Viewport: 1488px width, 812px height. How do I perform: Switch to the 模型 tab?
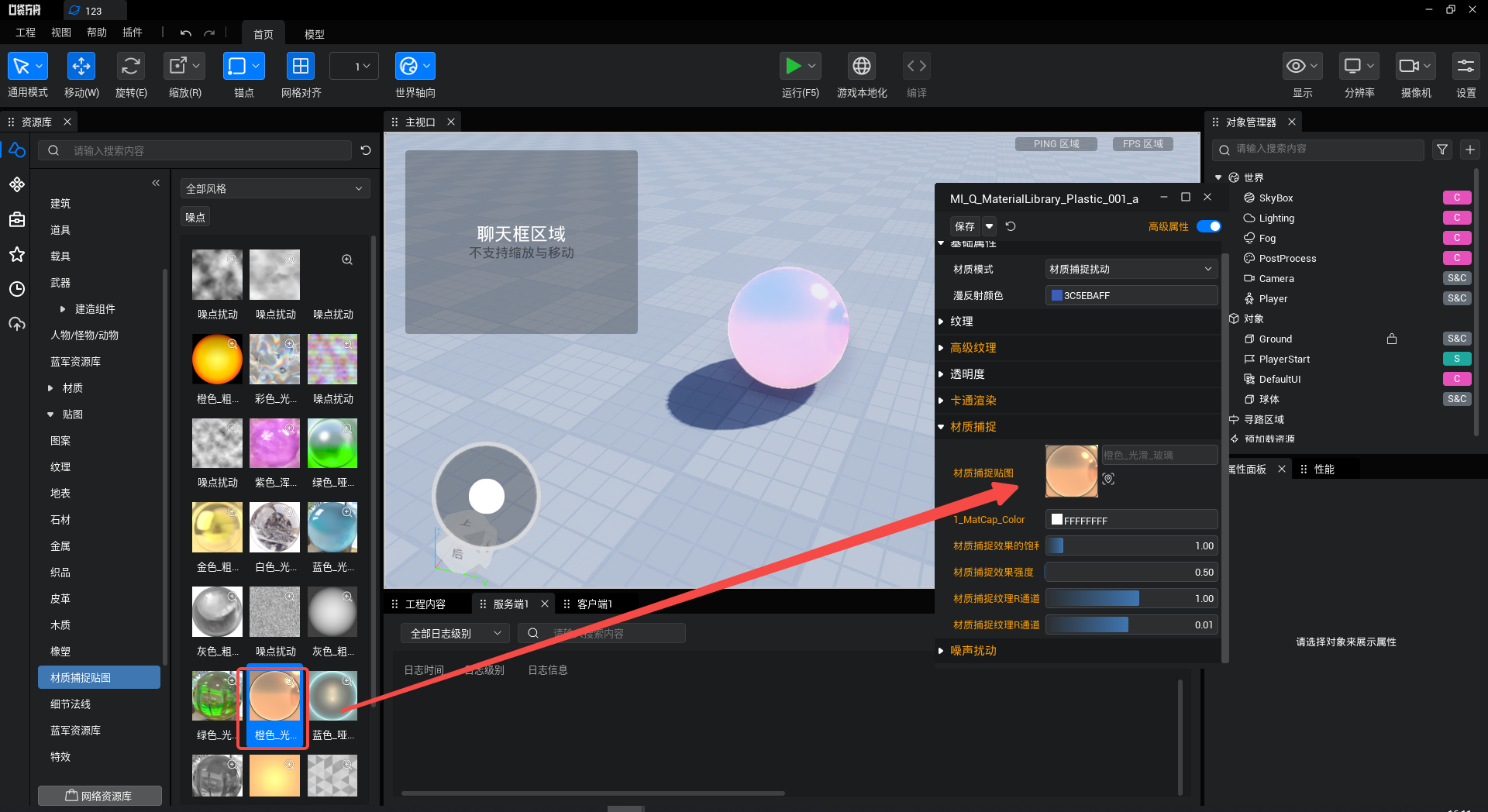(x=314, y=34)
